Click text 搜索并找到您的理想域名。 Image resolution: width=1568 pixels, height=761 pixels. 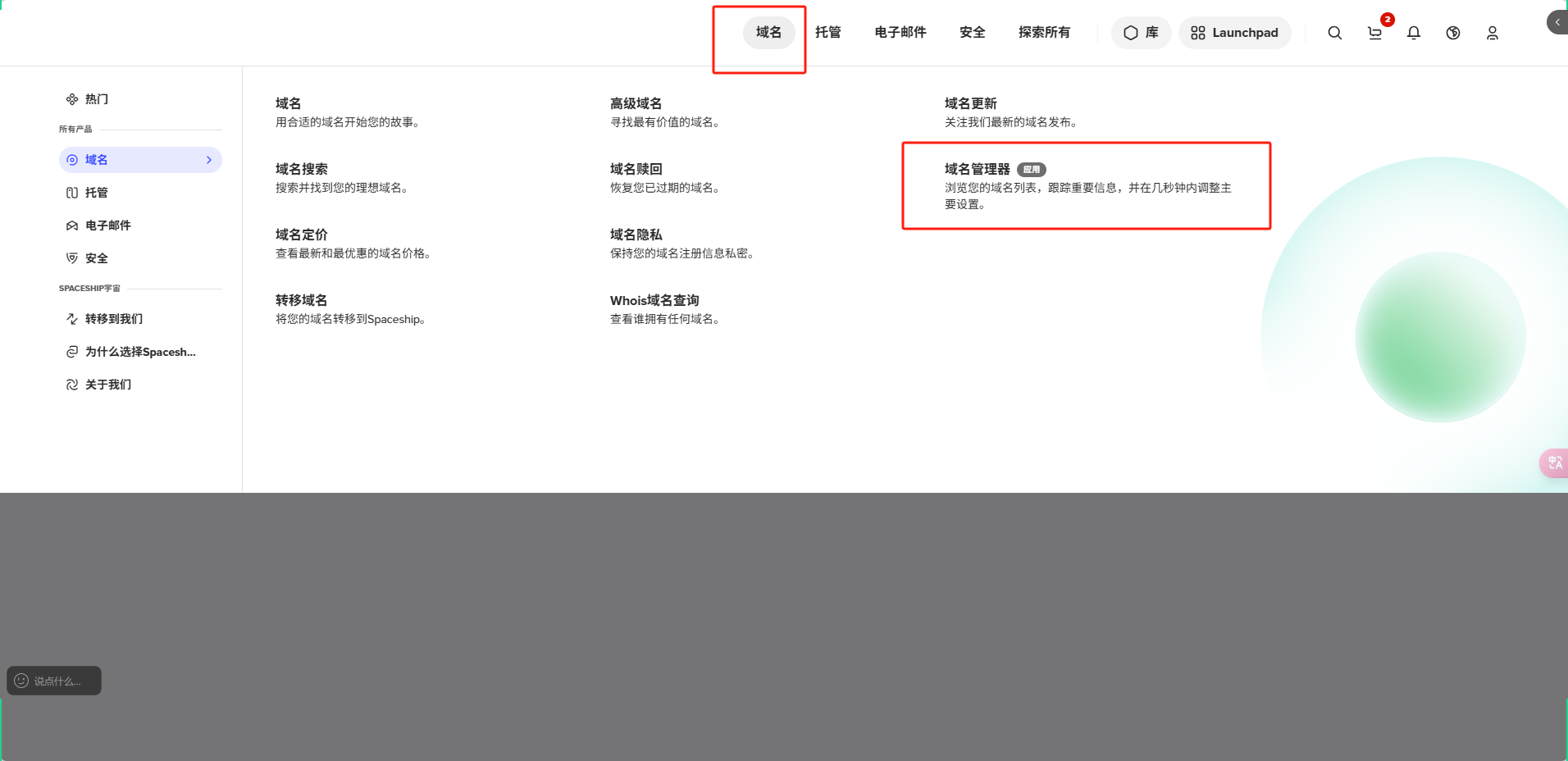pos(344,188)
